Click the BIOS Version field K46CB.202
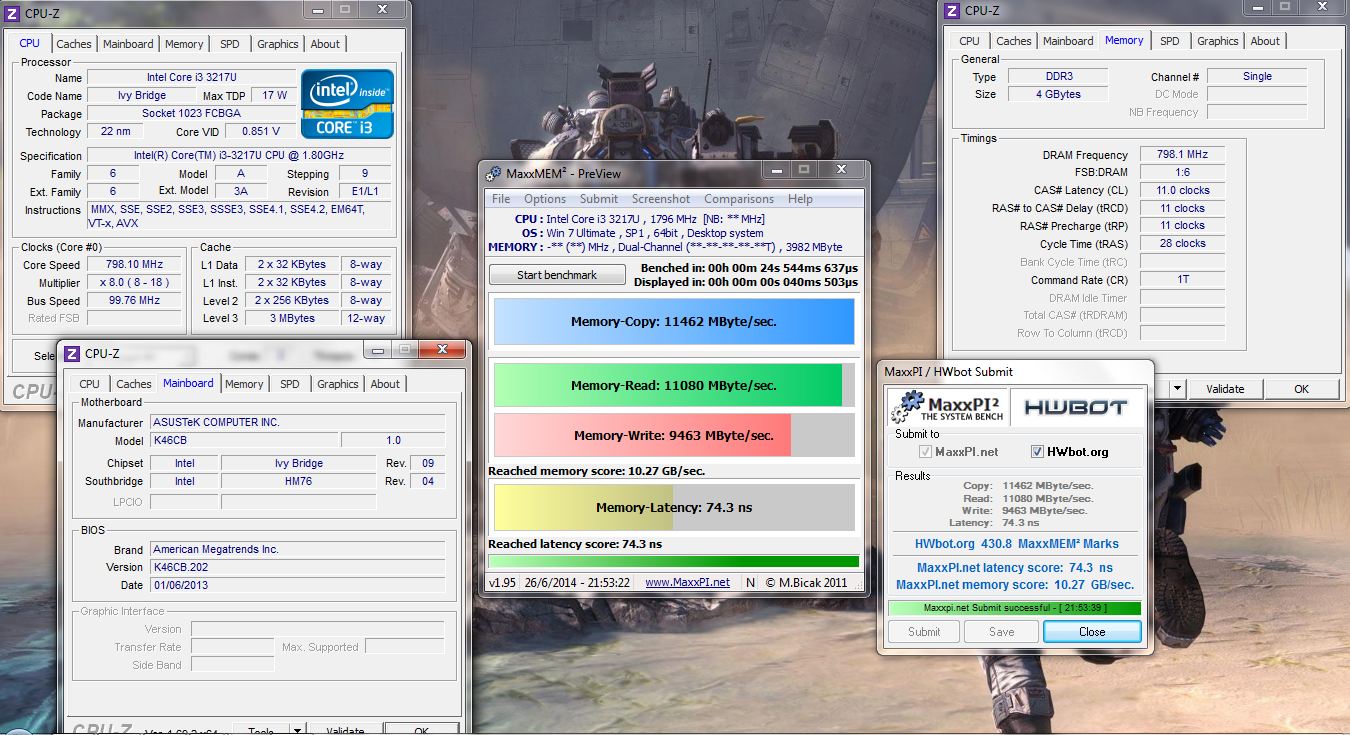The image size is (1350, 735). [297, 567]
